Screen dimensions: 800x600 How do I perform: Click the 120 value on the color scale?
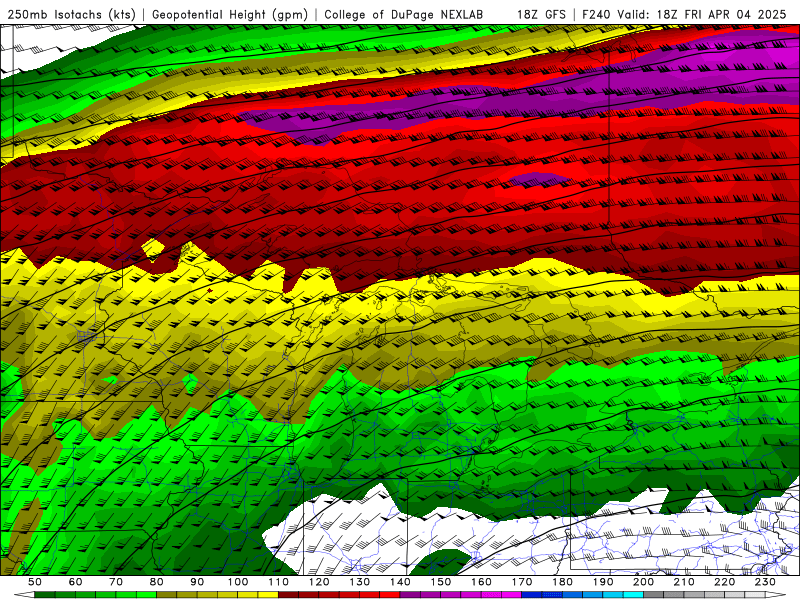pyautogui.click(x=319, y=582)
